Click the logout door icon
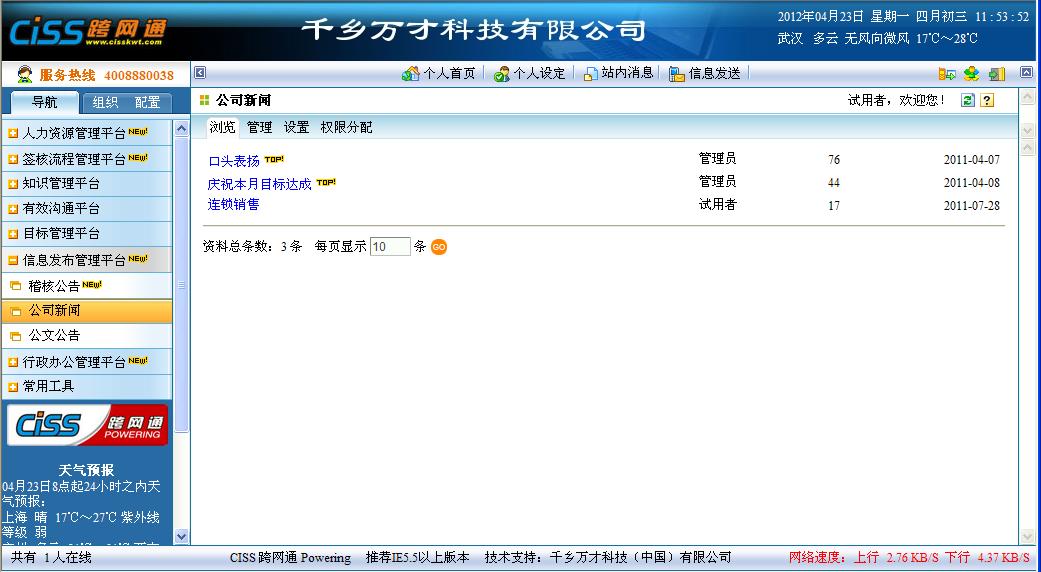 [x=997, y=74]
